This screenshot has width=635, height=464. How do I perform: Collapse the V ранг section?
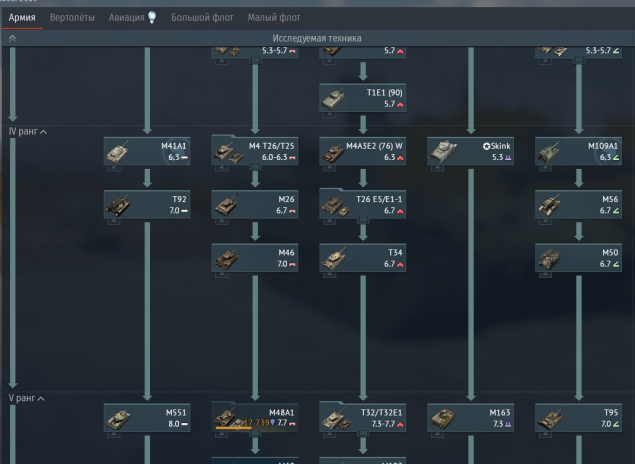click(x=41, y=399)
